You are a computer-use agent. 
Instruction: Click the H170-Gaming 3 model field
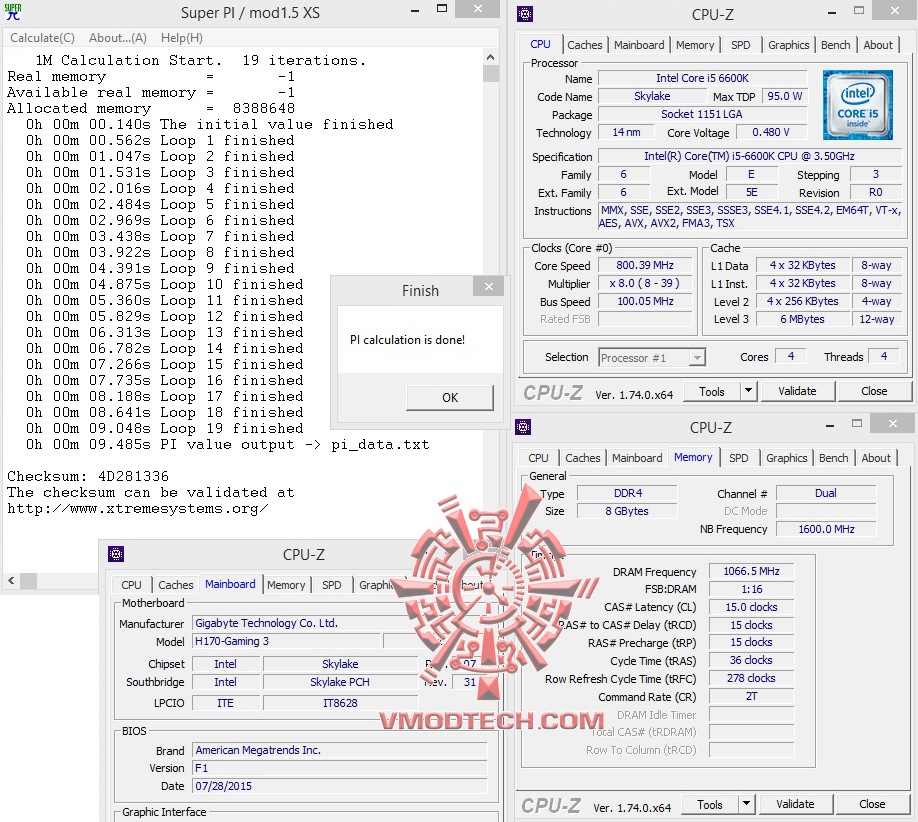pos(286,642)
